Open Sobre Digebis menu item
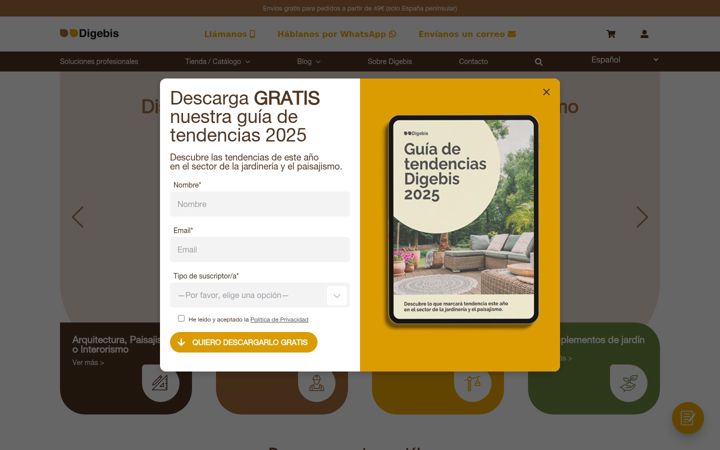 click(x=390, y=62)
